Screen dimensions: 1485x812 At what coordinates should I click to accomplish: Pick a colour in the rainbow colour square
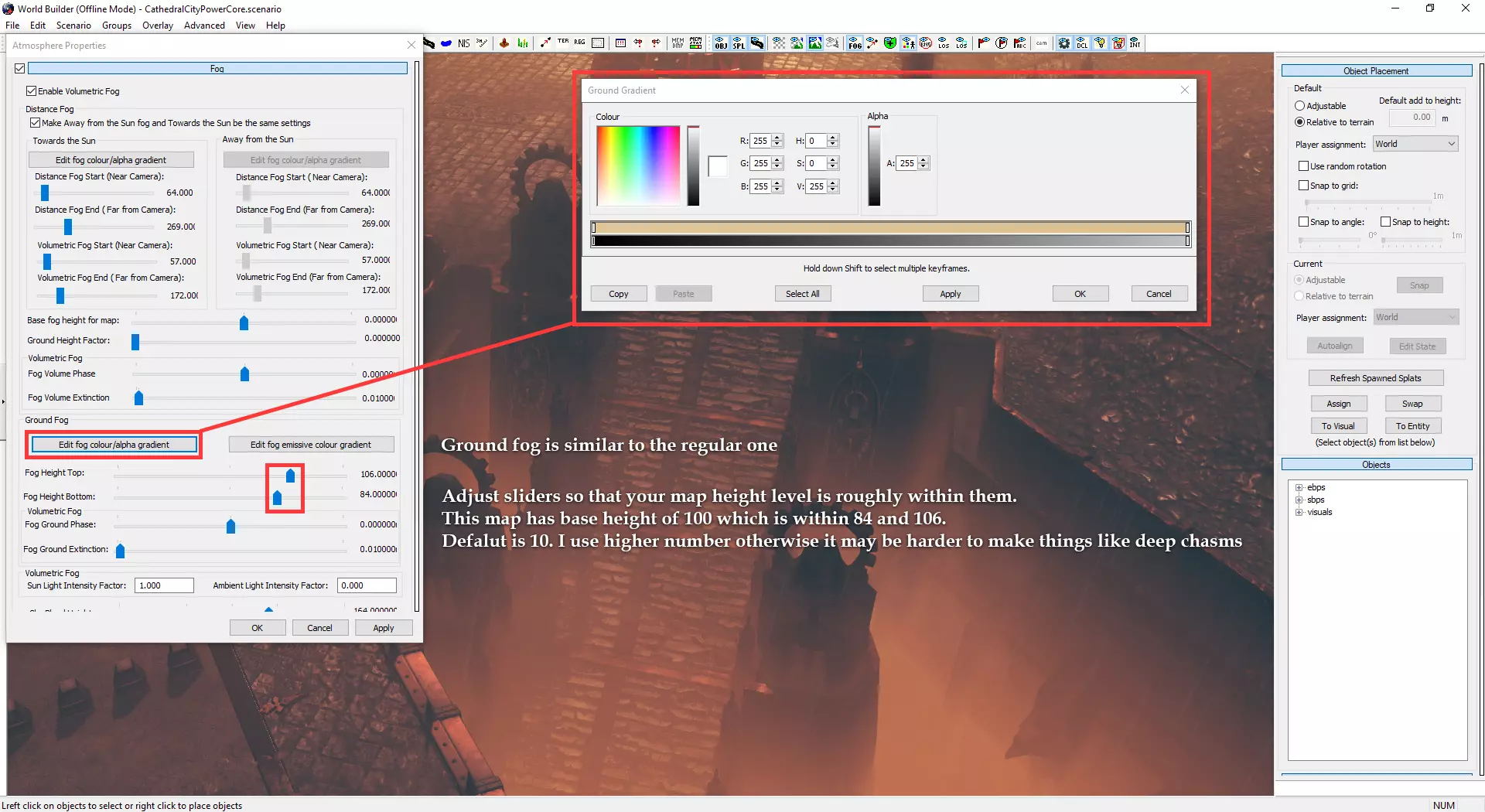(x=638, y=165)
